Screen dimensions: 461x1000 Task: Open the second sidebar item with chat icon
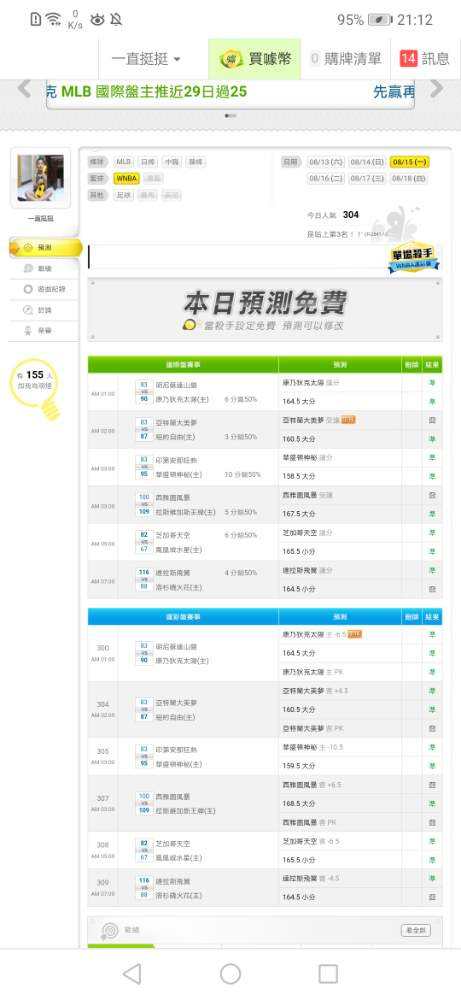pyautogui.click(x=44, y=268)
